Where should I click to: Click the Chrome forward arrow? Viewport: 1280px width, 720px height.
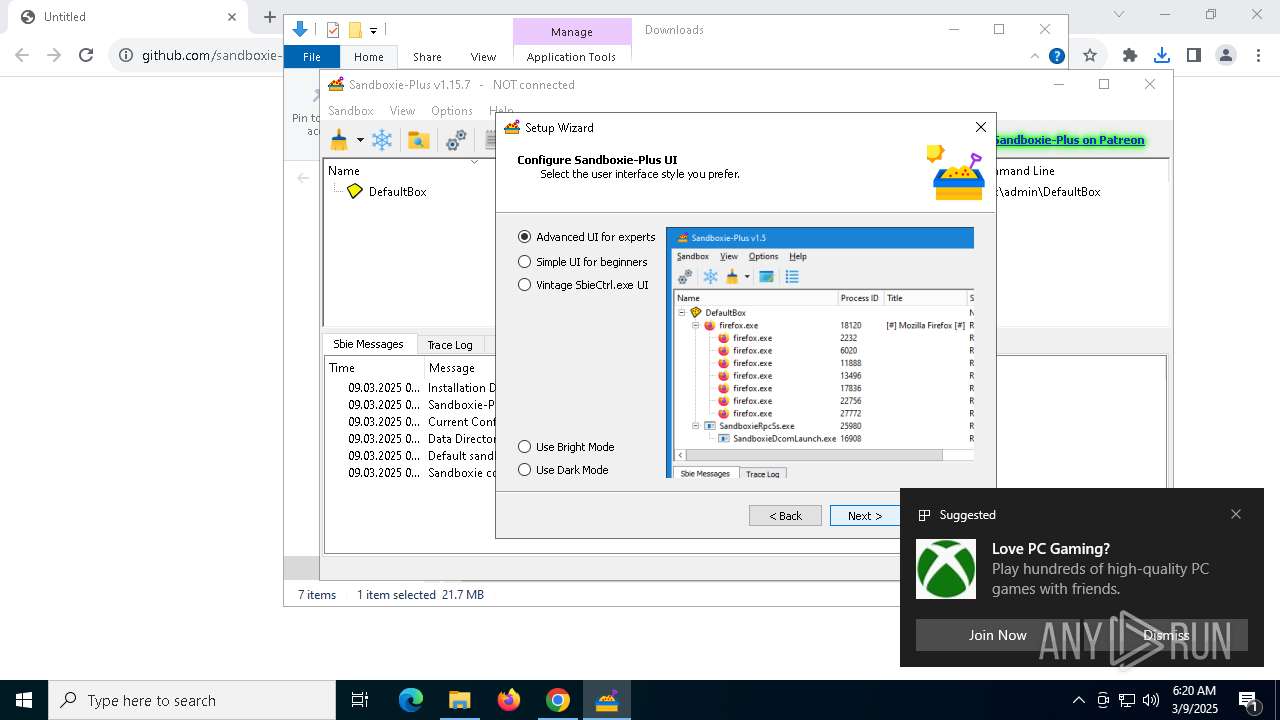coord(54,55)
